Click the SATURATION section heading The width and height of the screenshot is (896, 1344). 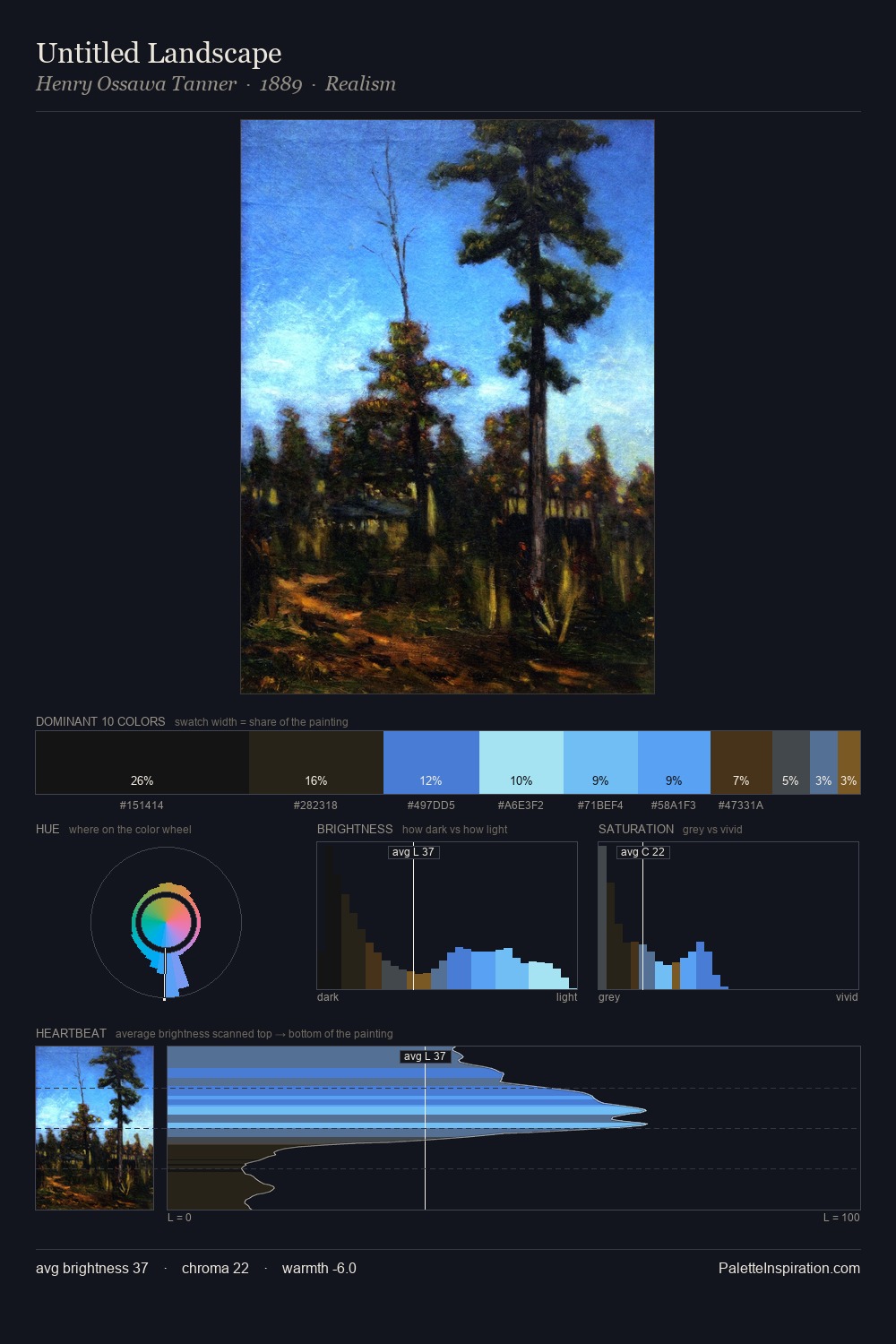pos(636,829)
